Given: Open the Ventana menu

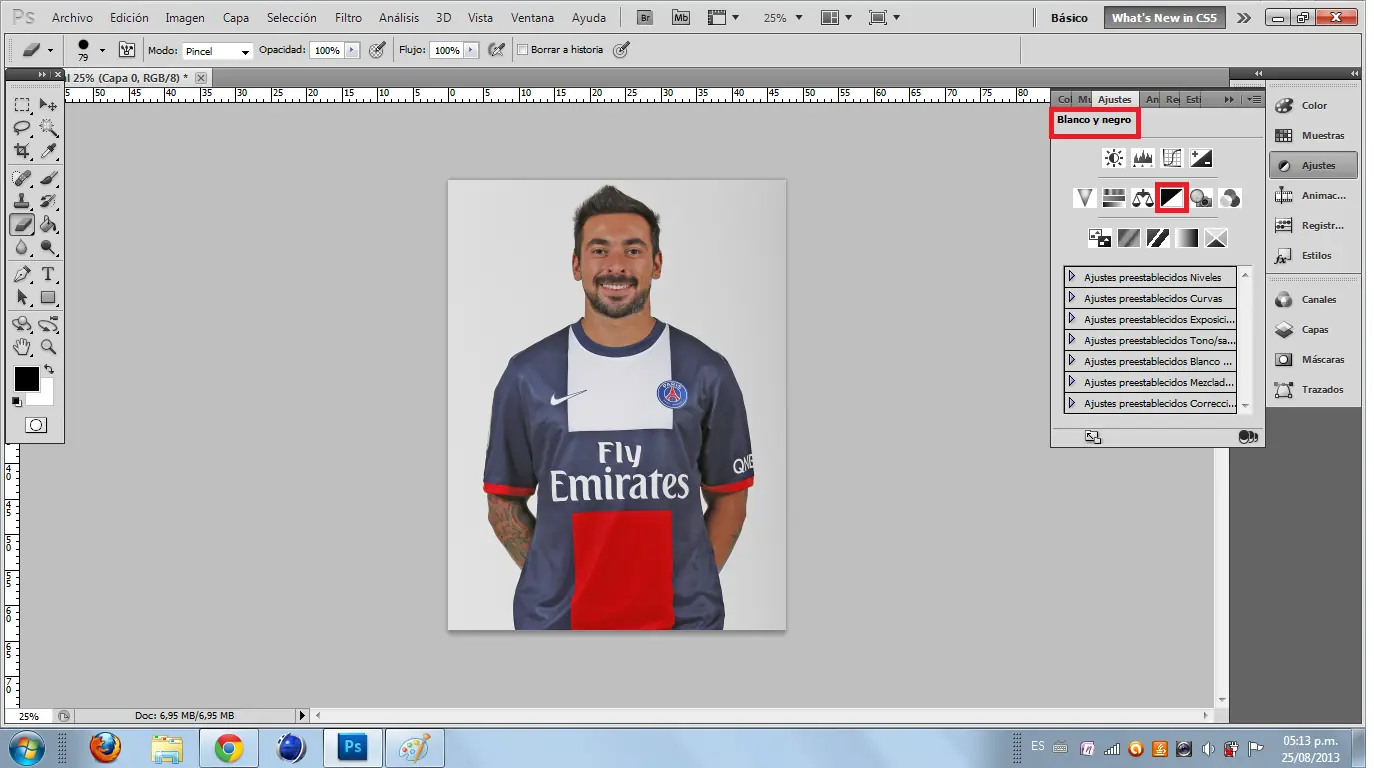Looking at the screenshot, I should [x=532, y=18].
